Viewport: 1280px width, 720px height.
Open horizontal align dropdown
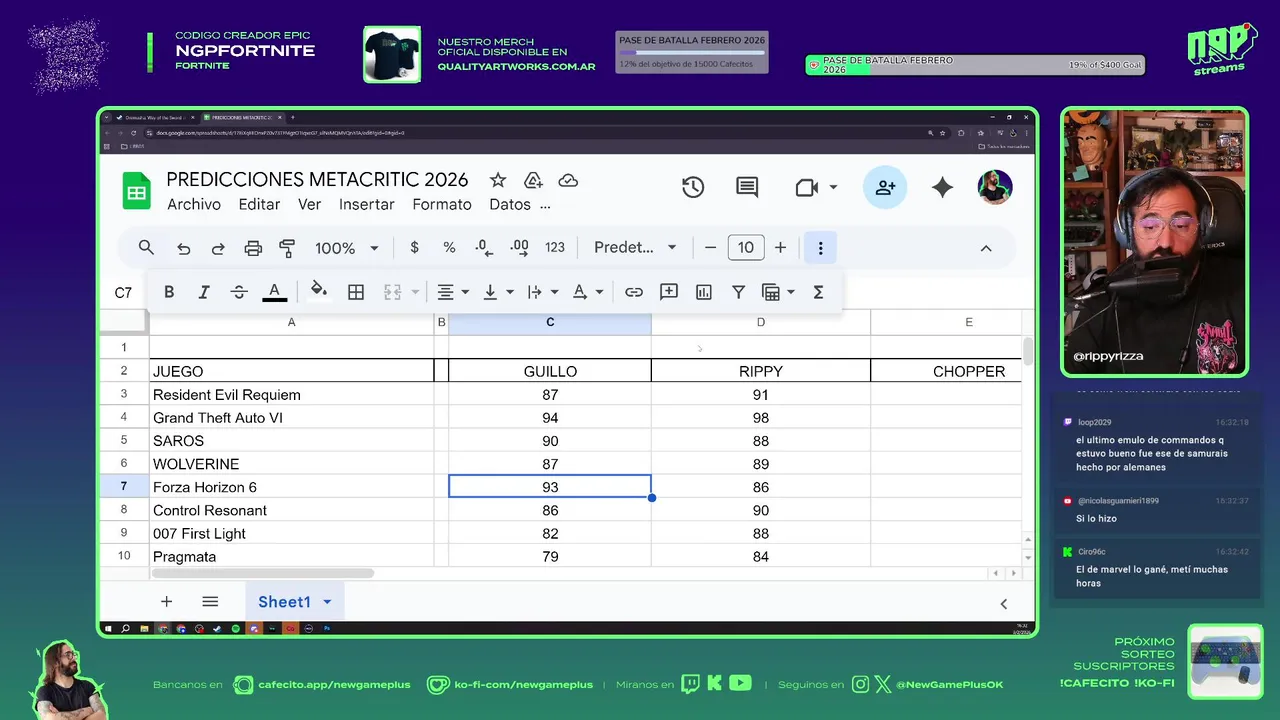[452, 292]
